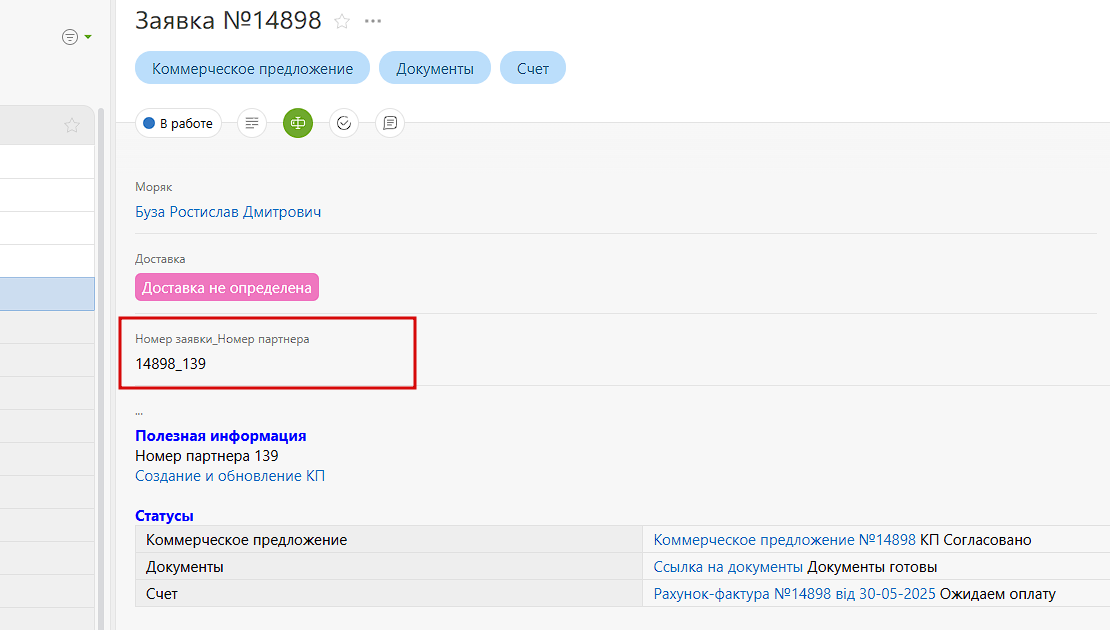Select the 14898_139 value
1110x630 pixels.
click(171, 364)
